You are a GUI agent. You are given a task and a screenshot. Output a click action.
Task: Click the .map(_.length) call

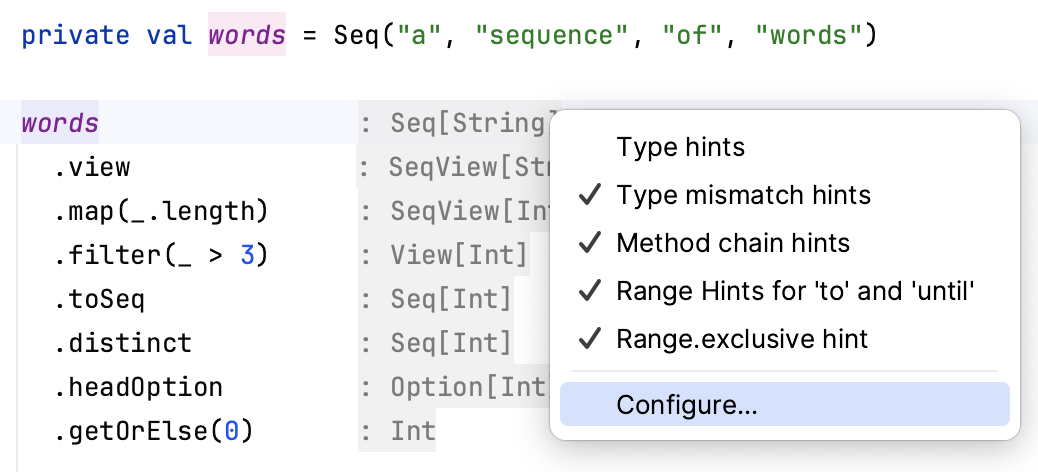click(161, 212)
